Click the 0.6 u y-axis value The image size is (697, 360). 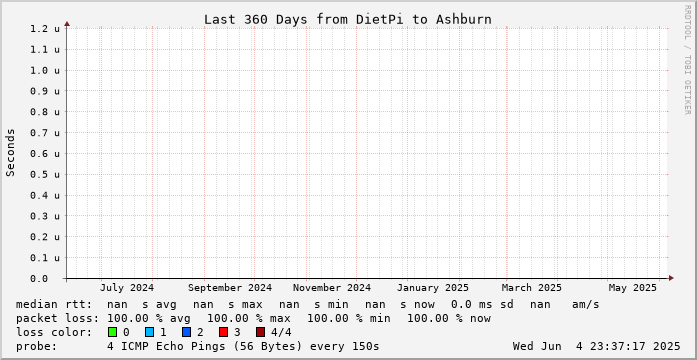click(45, 154)
